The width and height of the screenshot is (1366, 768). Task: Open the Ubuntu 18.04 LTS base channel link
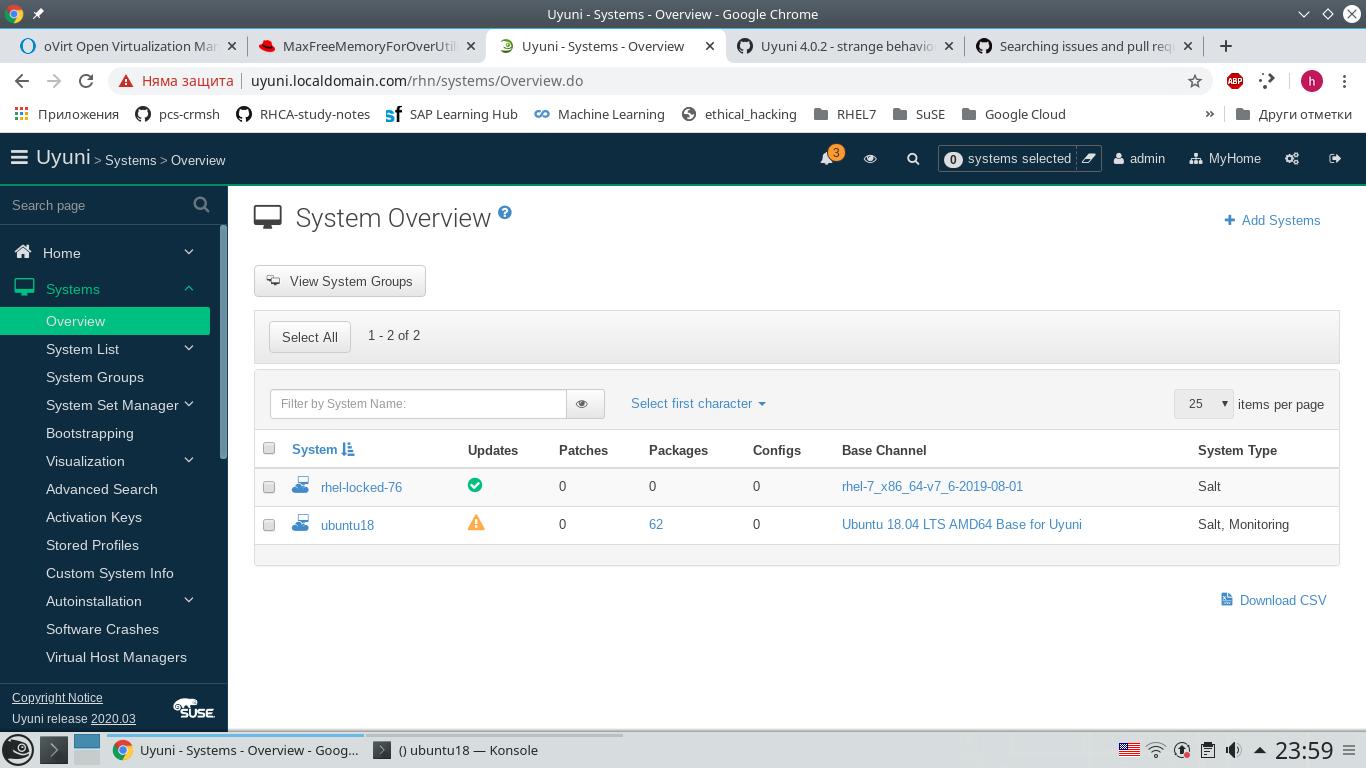(x=961, y=524)
